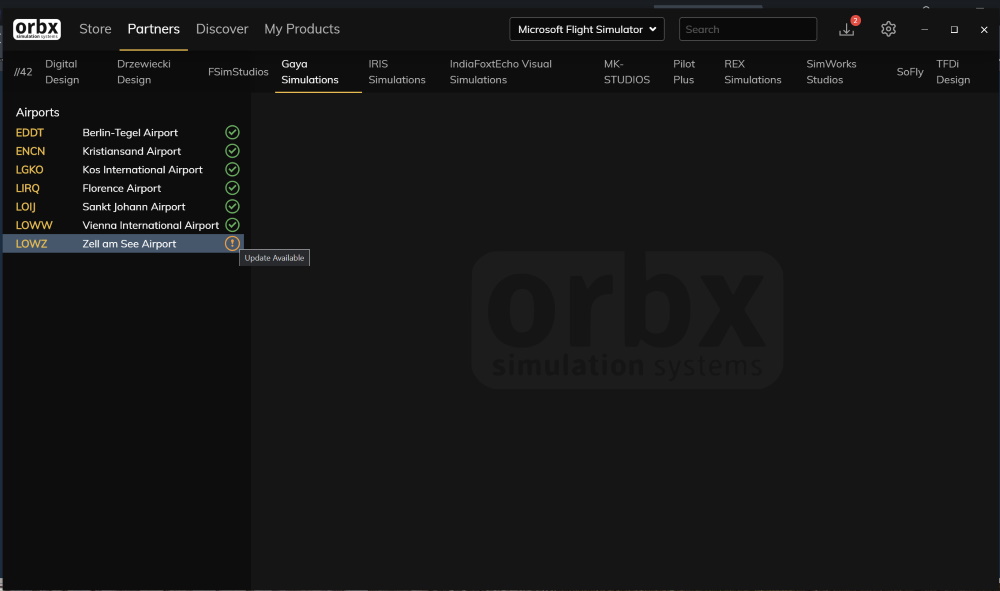
Task: Close the Orbx window
Action: [984, 29]
